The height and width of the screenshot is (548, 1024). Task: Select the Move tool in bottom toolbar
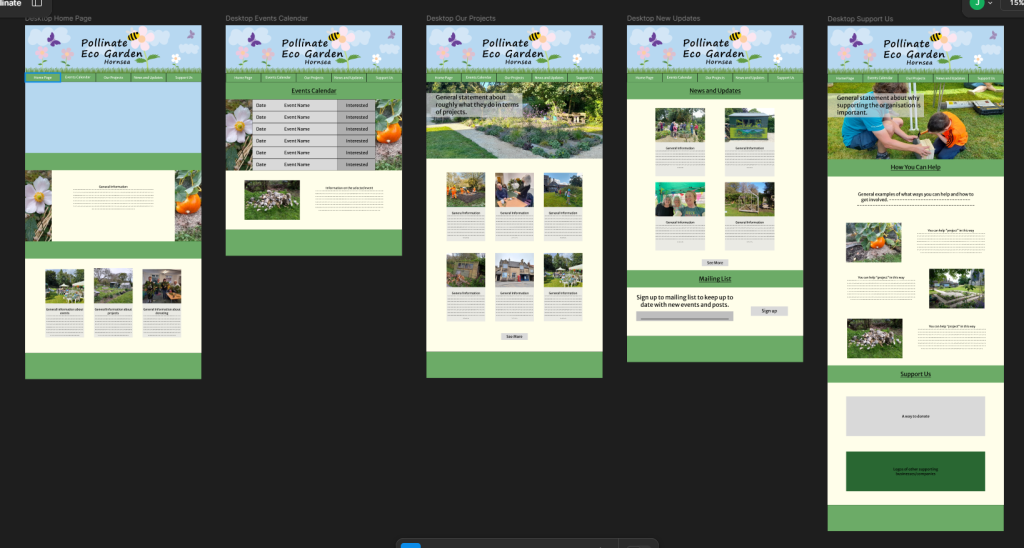click(410, 544)
